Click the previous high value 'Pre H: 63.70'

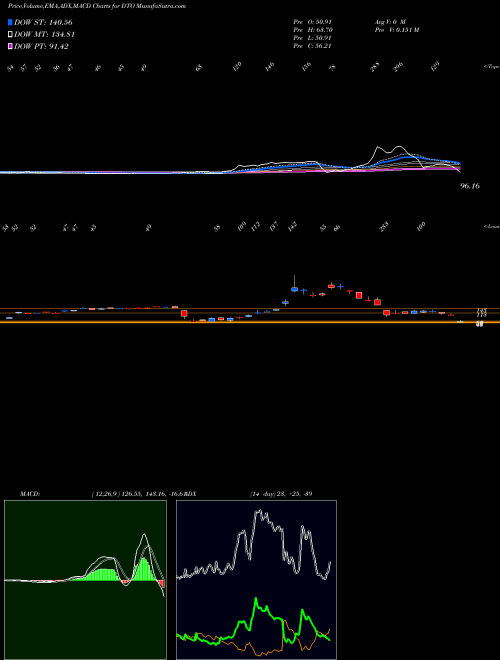point(313,30)
